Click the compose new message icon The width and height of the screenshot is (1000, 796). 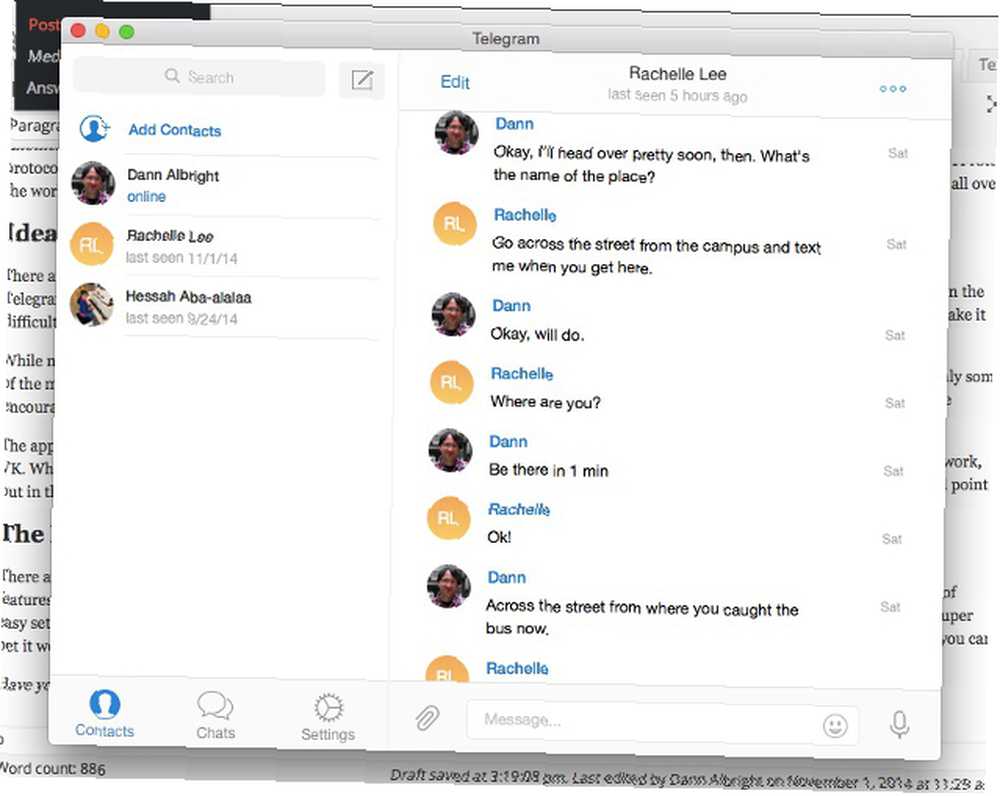[362, 80]
